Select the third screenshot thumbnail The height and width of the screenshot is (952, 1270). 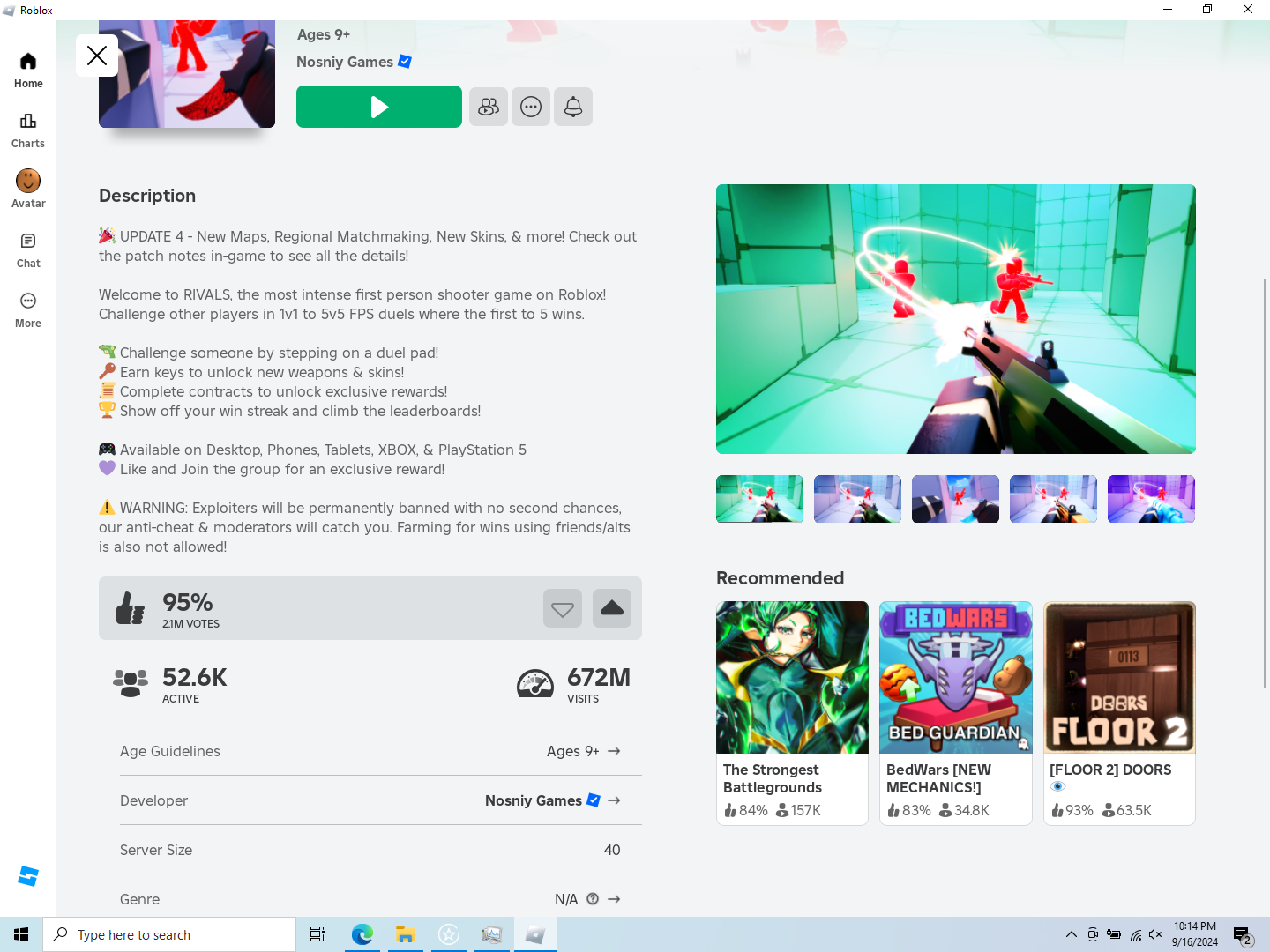[x=956, y=499]
